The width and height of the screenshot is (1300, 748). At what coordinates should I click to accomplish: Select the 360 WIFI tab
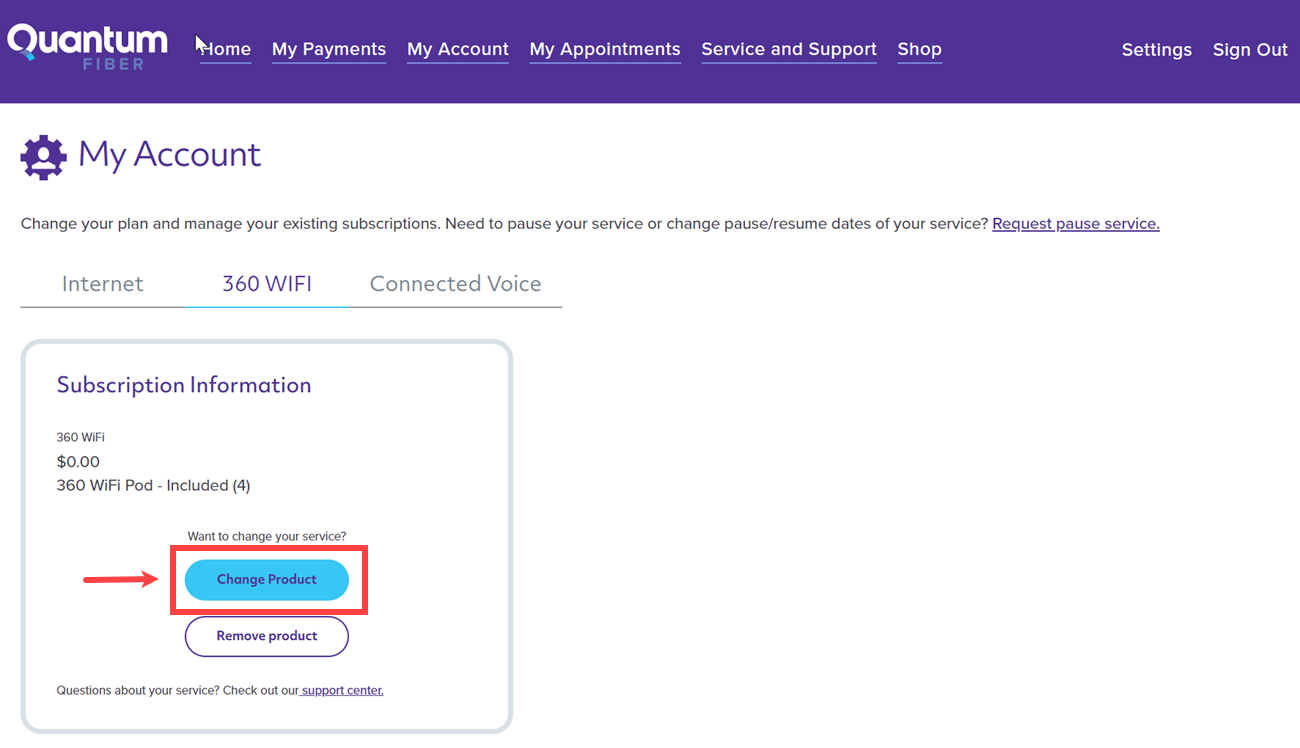[267, 284]
